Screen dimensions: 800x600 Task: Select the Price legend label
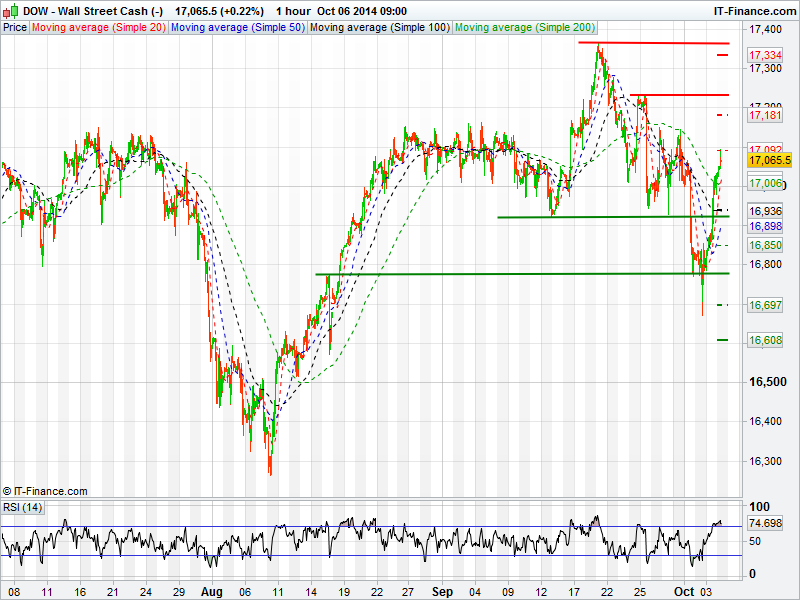point(15,28)
